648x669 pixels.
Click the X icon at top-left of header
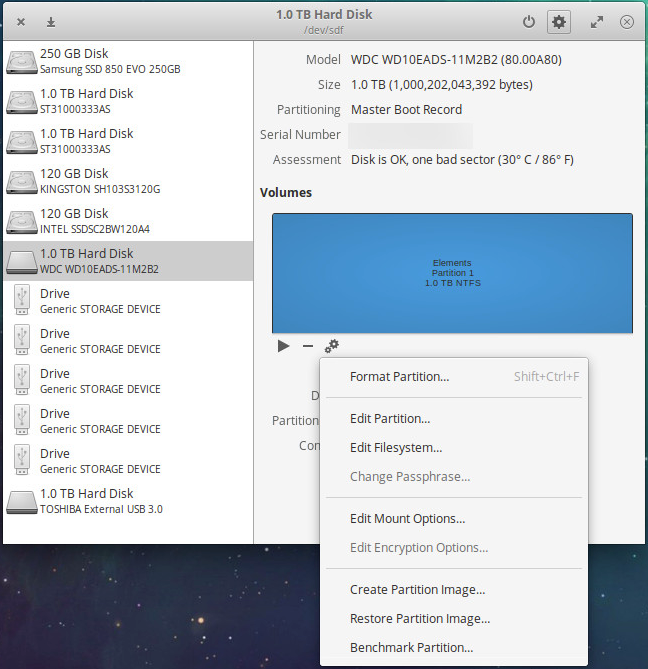[21, 22]
